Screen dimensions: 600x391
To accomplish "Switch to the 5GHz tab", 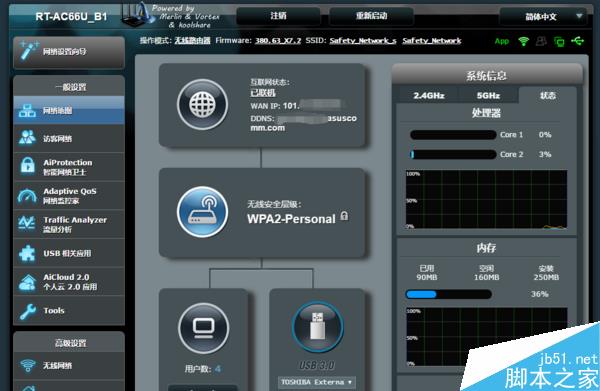I will click(489, 95).
